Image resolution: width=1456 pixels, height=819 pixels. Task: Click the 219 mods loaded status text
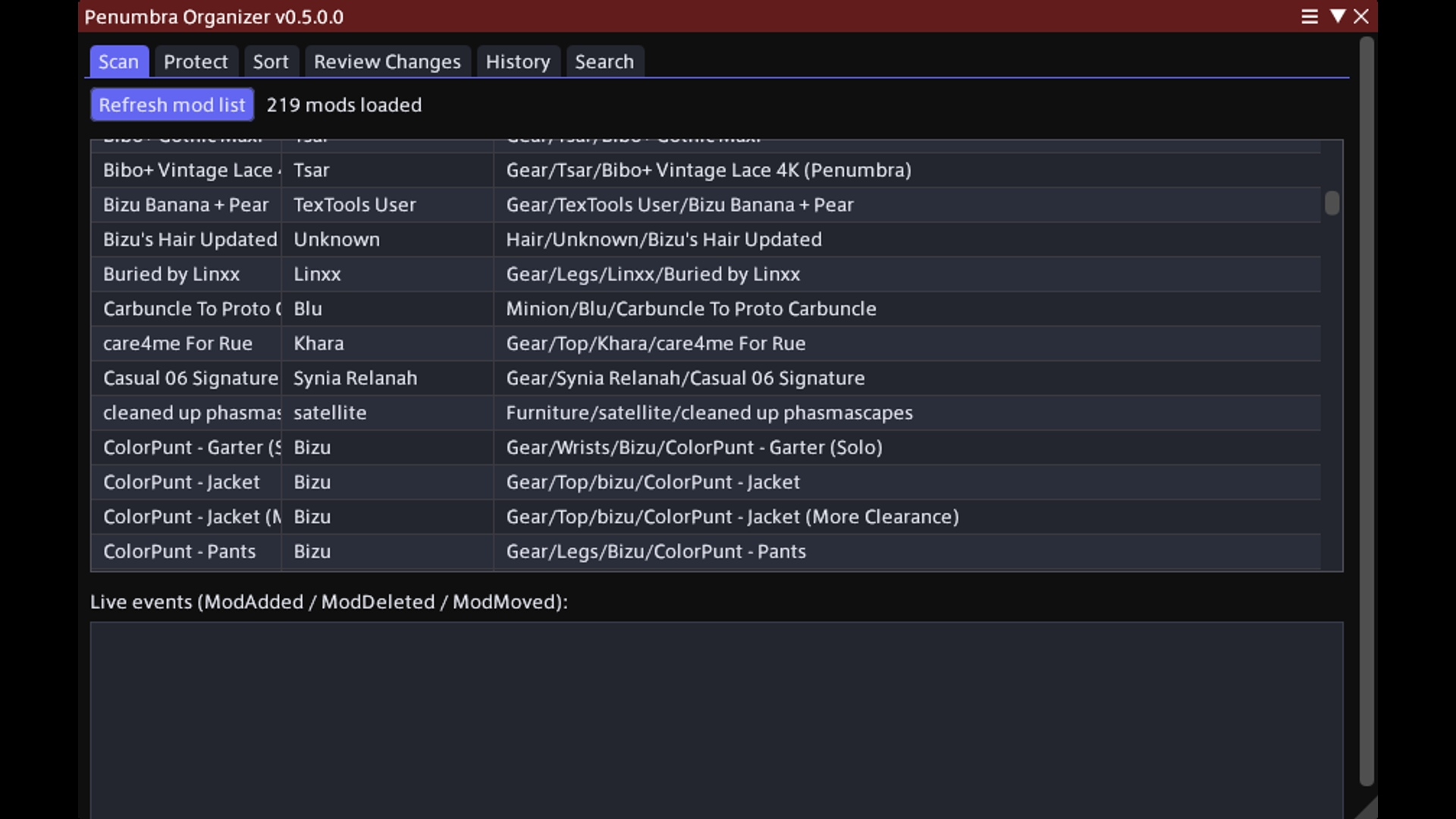tap(344, 105)
